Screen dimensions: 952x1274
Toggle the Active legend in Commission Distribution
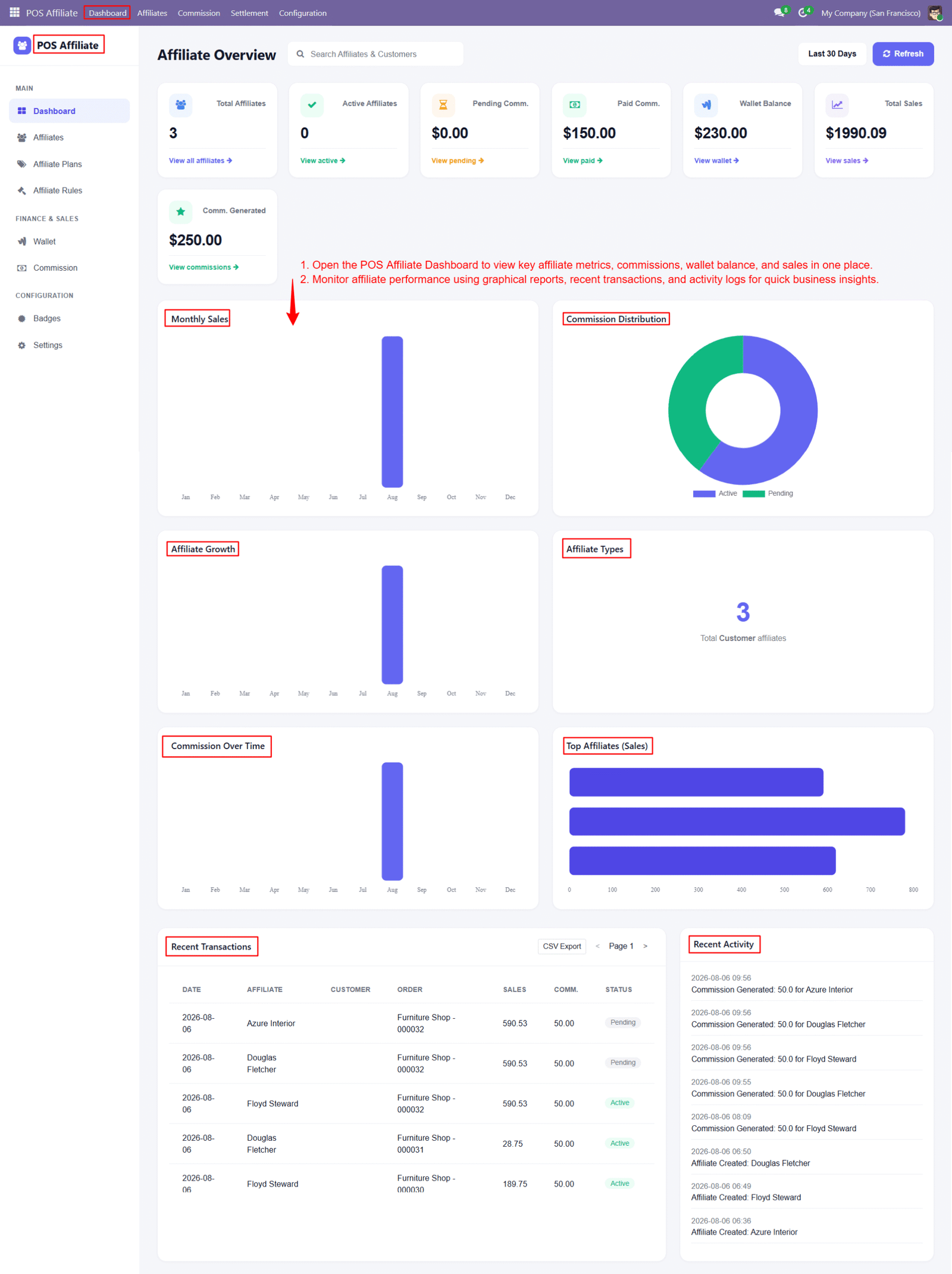(x=715, y=493)
